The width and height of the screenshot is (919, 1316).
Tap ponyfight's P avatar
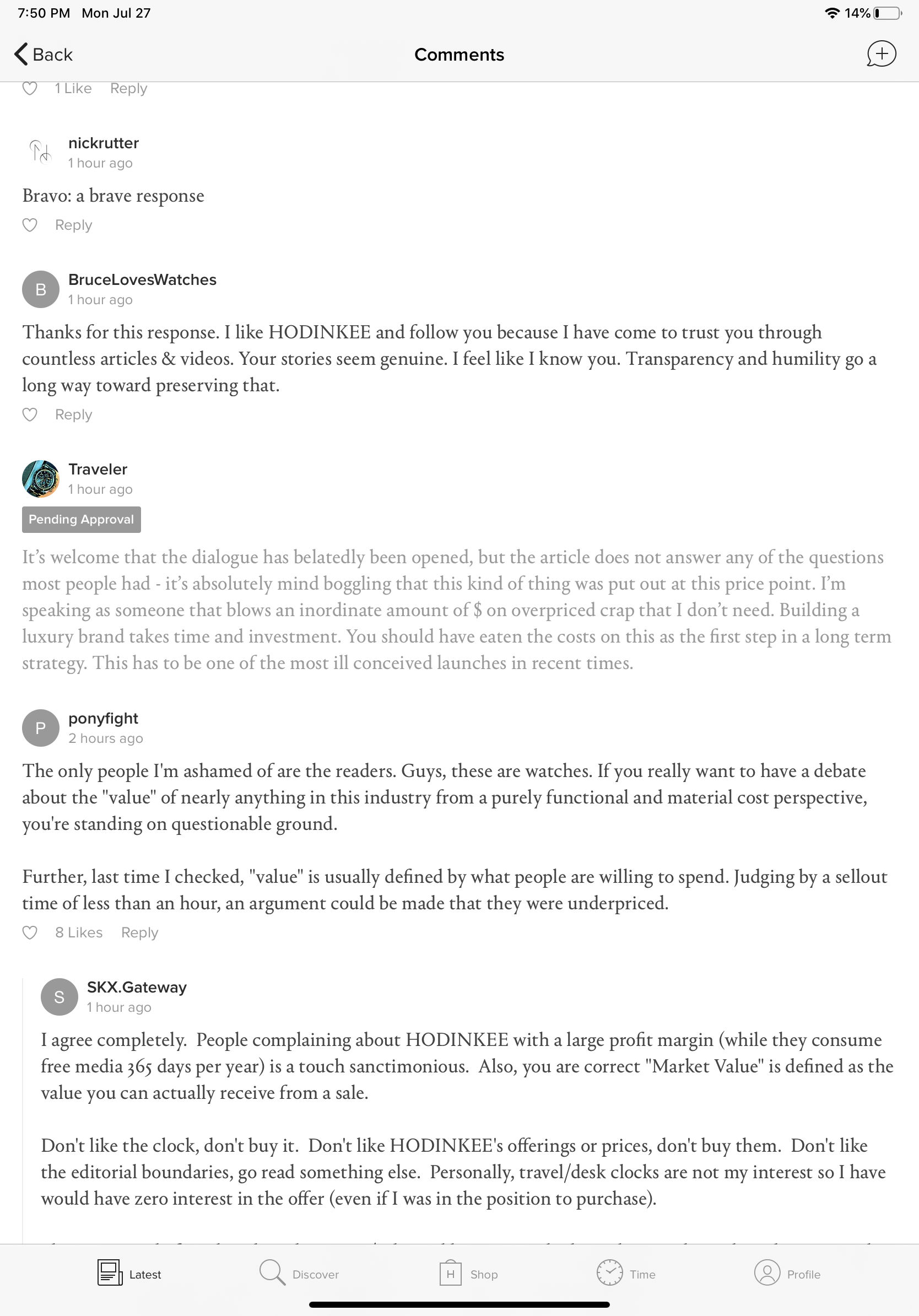(x=41, y=728)
